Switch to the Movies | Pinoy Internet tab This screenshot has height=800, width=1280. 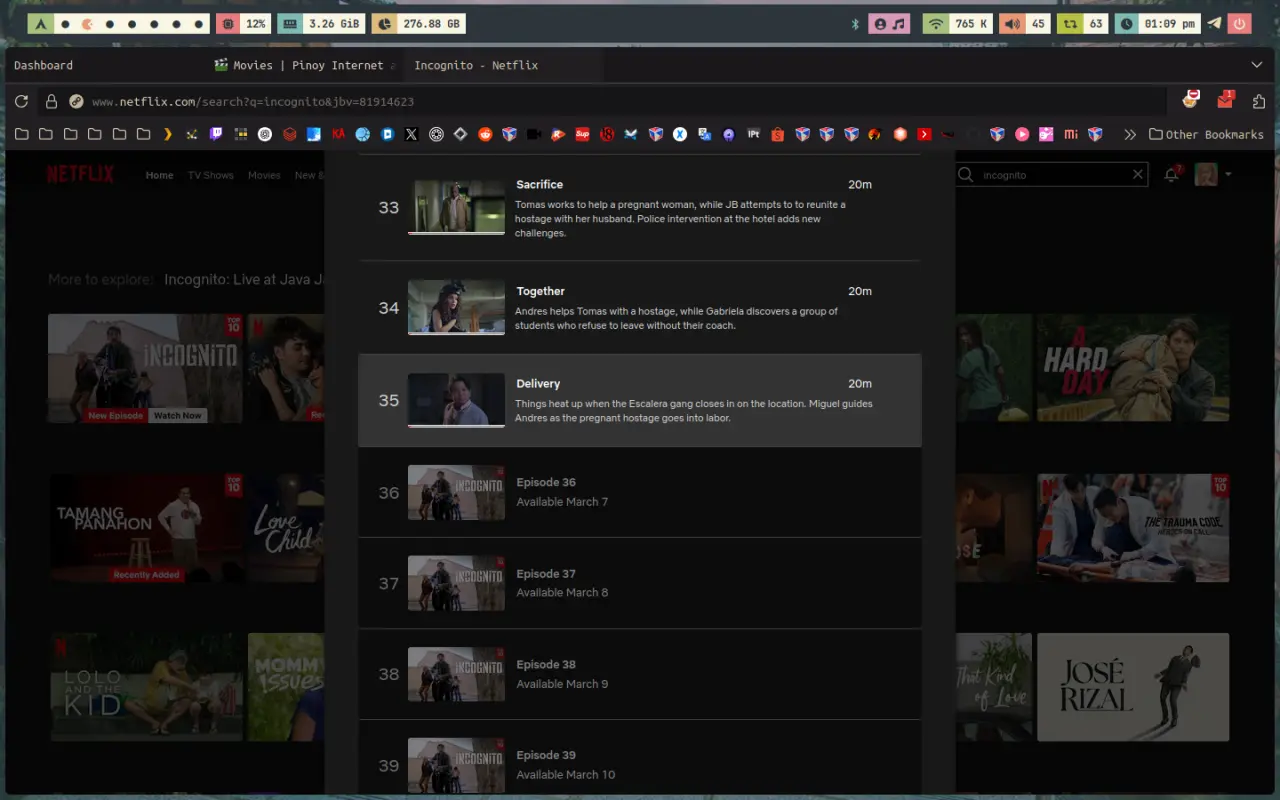[x=306, y=65]
